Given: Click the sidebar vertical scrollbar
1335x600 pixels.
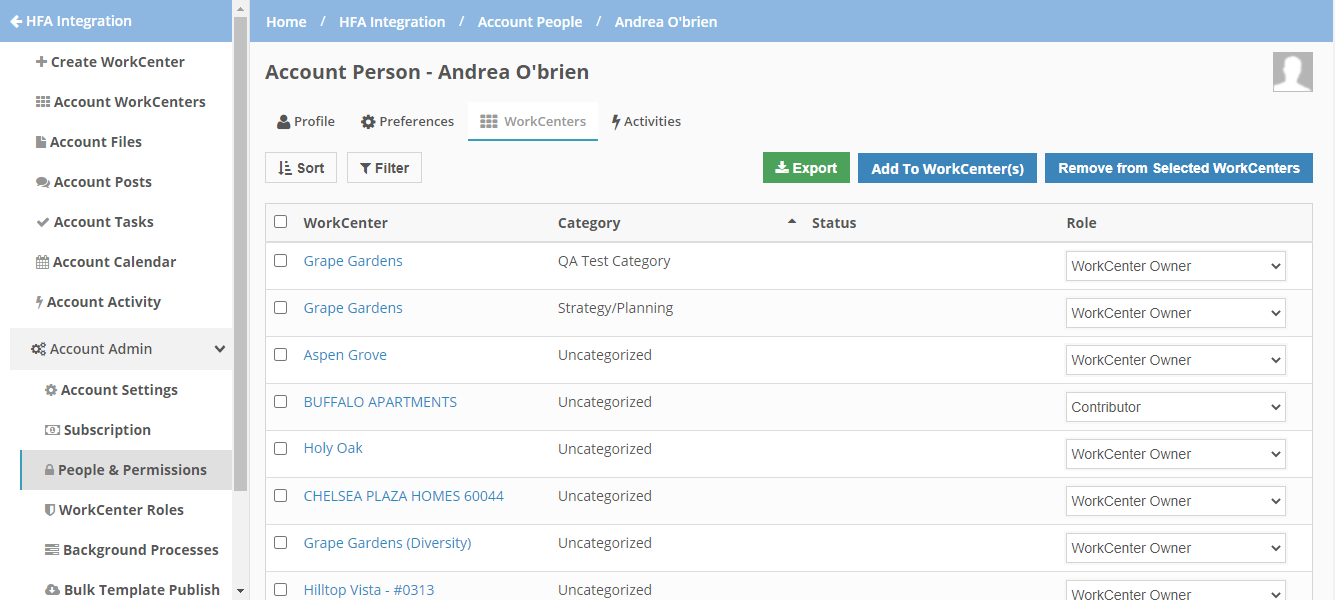Looking at the screenshot, I should [240, 250].
